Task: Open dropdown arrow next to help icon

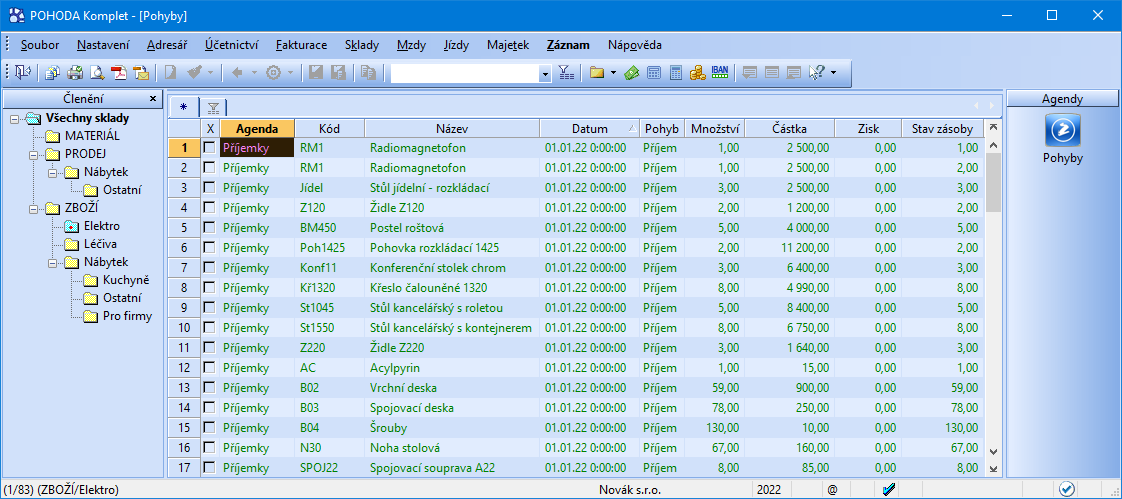Action: tap(834, 73)
